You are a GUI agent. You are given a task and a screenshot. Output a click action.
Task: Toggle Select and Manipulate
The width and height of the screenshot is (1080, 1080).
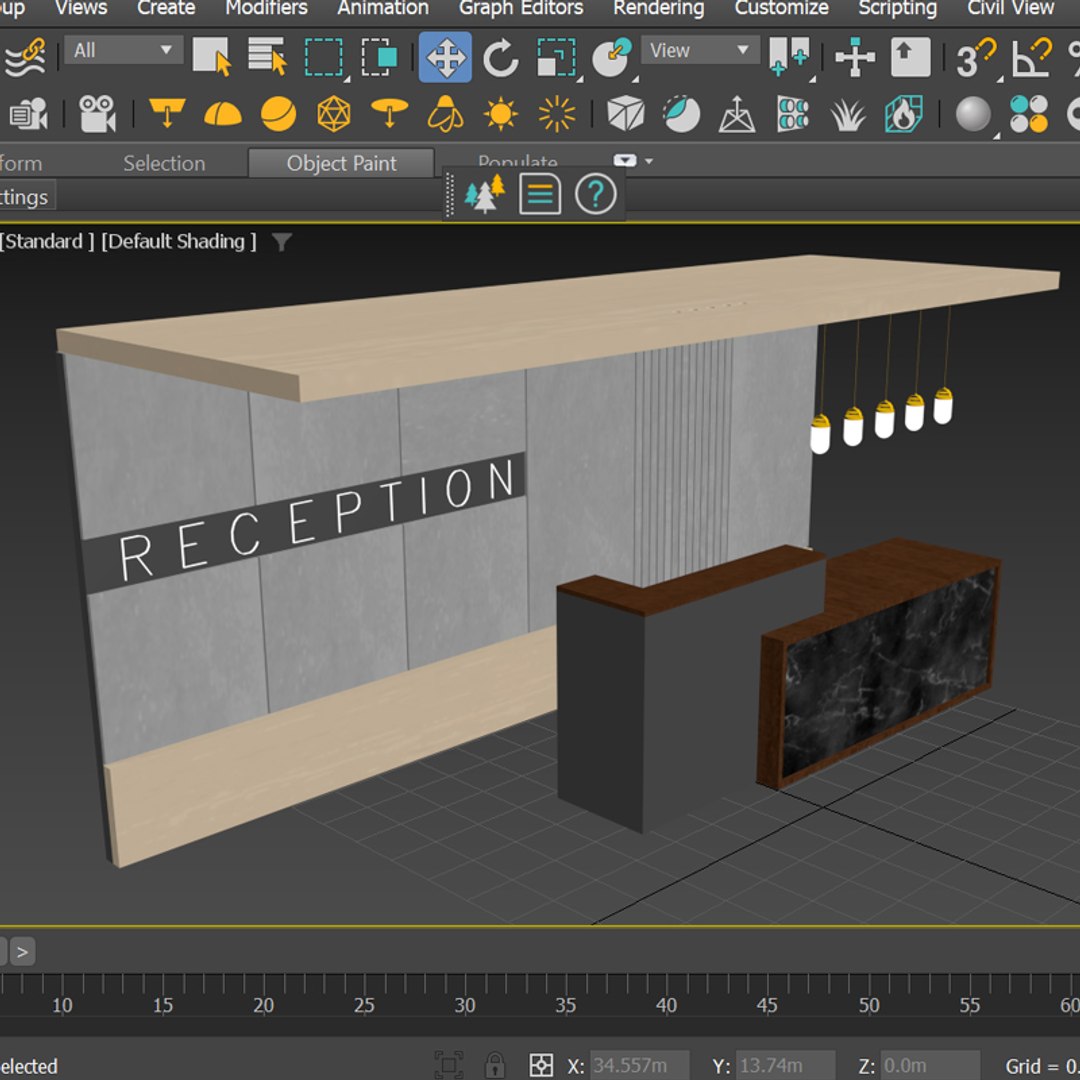coord(855,57)
